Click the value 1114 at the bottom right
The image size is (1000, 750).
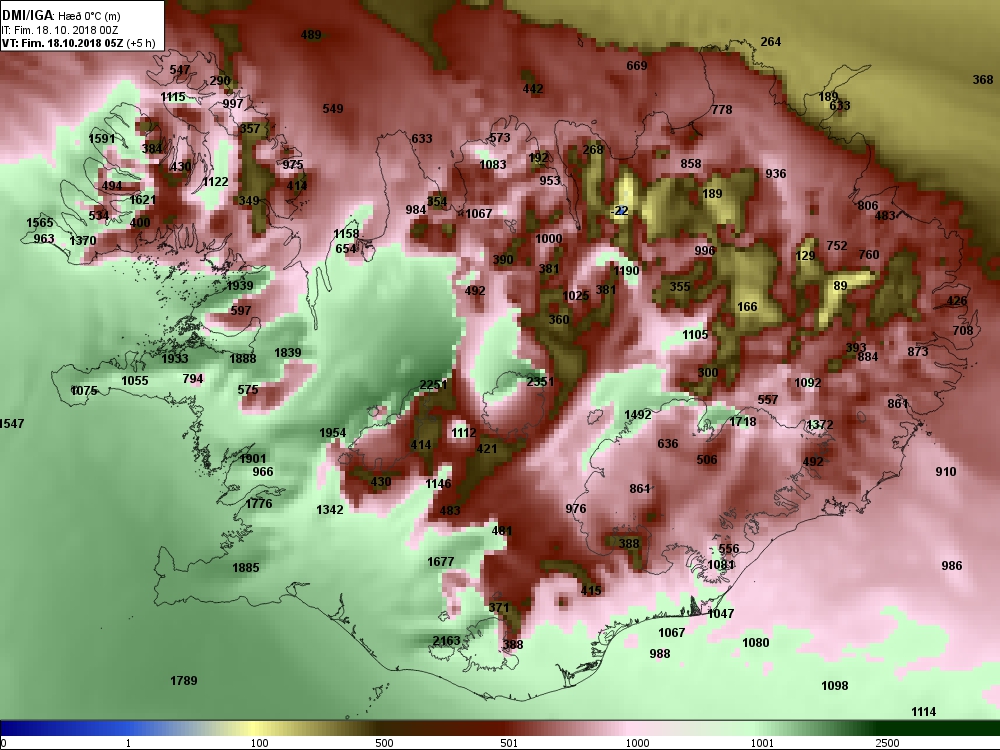923,712
